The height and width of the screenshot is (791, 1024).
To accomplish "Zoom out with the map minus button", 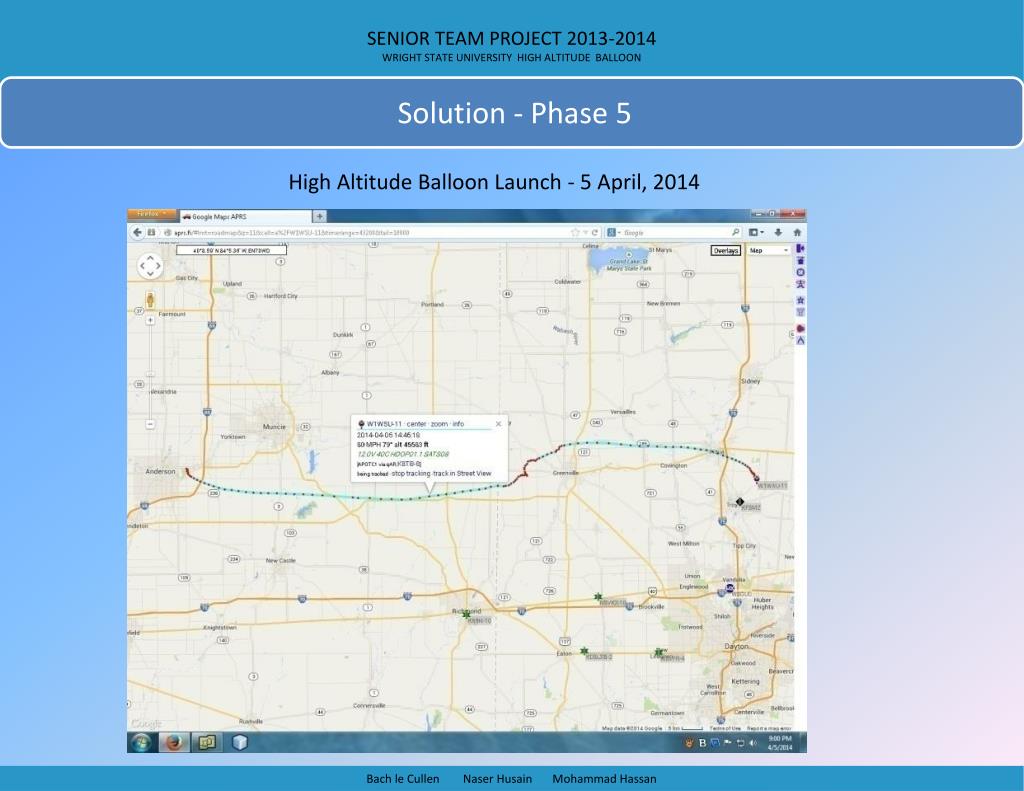I will pyautogui.click(x=150, y=425).
